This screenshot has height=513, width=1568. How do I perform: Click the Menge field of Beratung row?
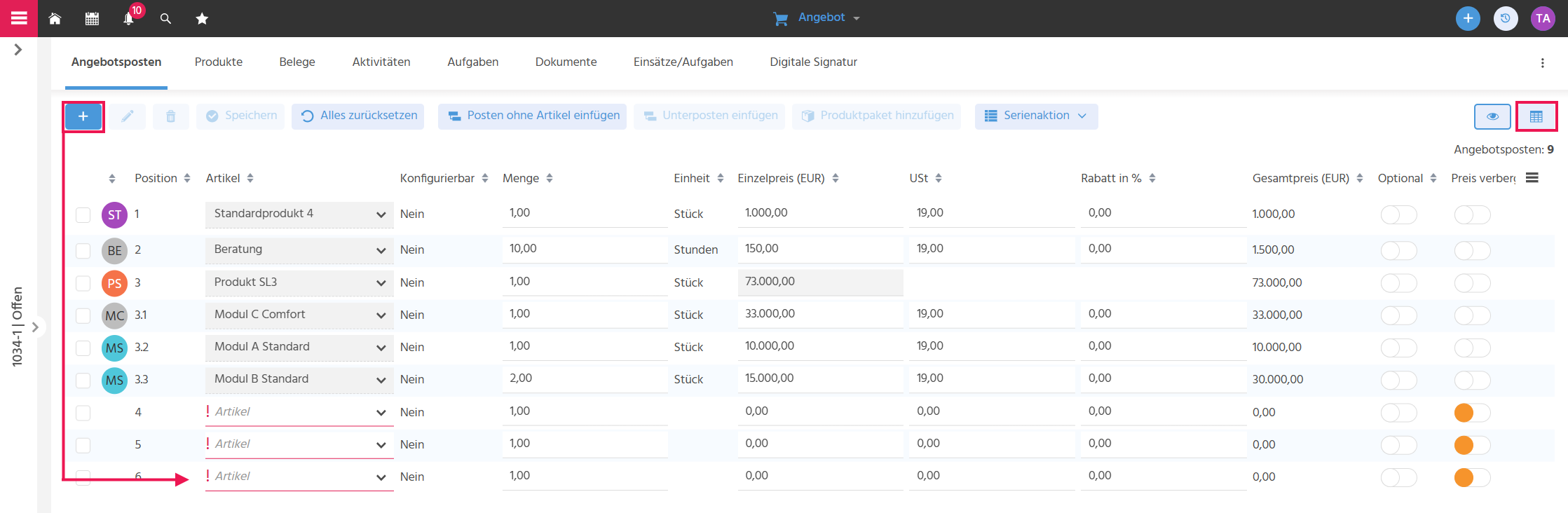click(585, 249)
